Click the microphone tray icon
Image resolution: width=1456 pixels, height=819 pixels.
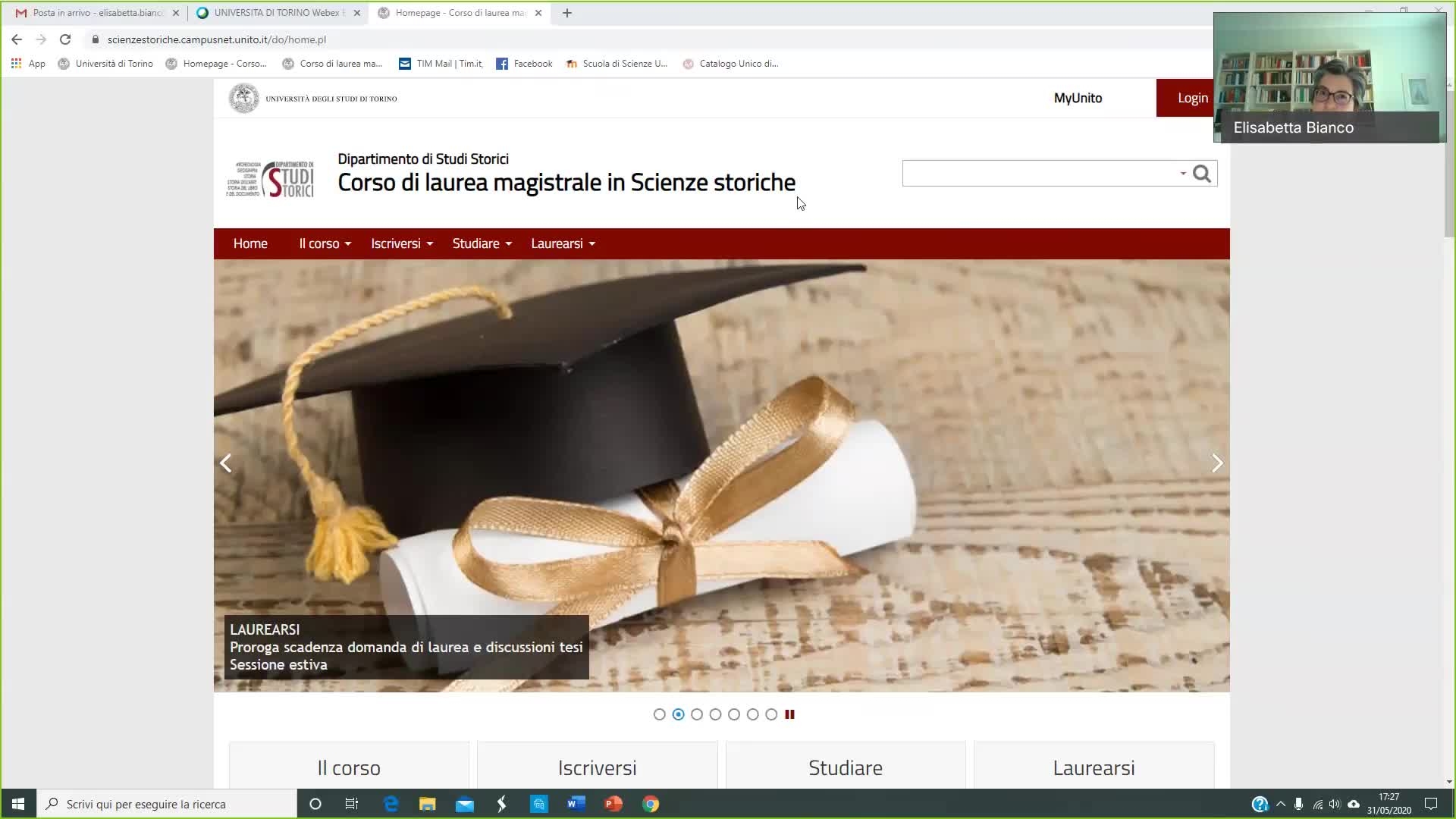pos(1299,804)
